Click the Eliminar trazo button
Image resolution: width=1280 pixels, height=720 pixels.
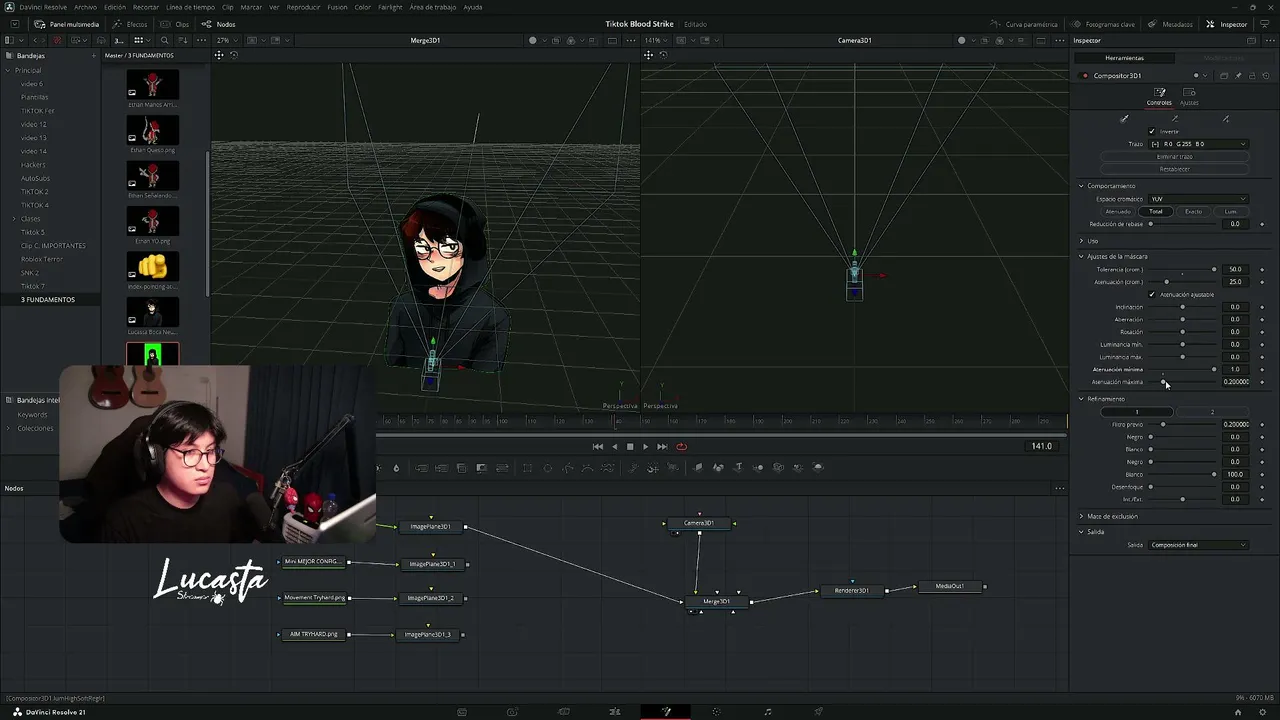[x=1175, y=157]
